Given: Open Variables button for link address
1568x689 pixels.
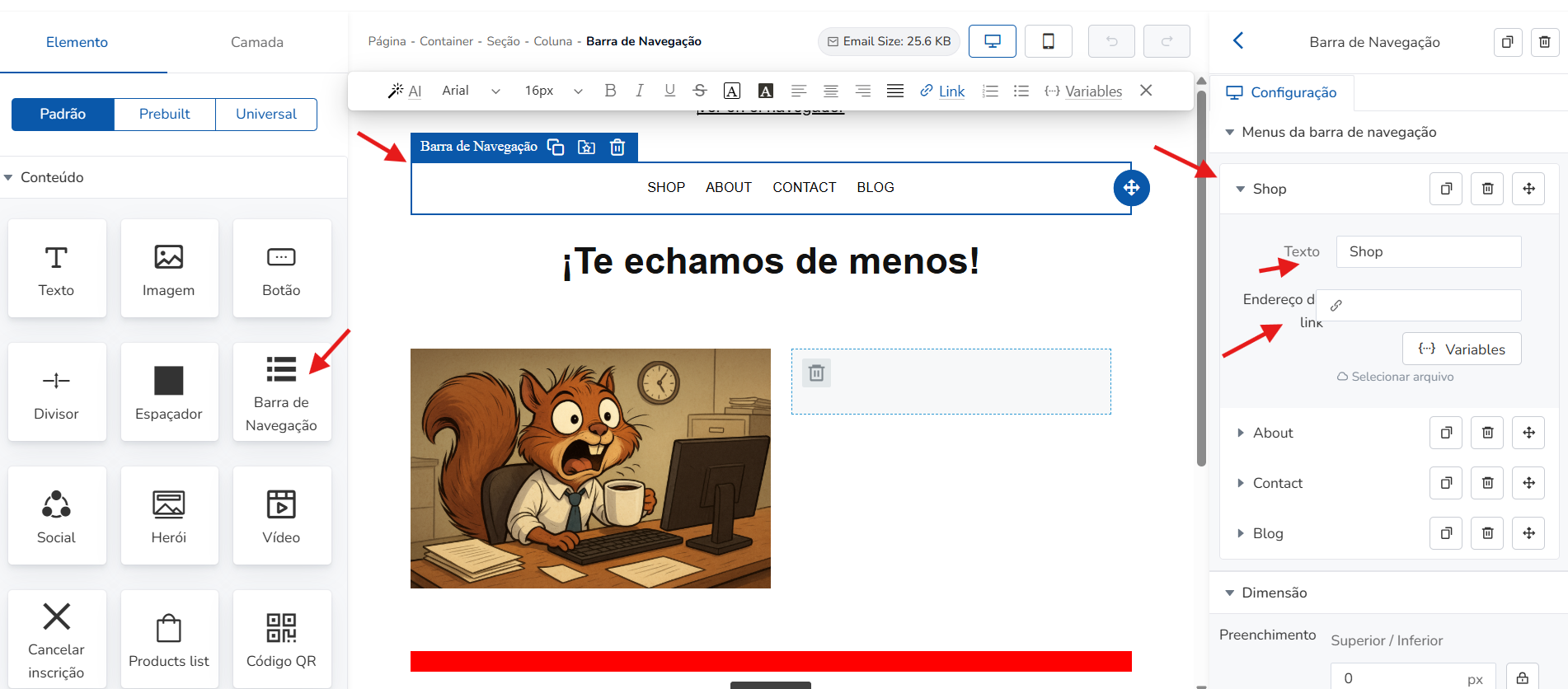Looking at the screenshot, I should pyautogui.click(x=1462, y=349).
